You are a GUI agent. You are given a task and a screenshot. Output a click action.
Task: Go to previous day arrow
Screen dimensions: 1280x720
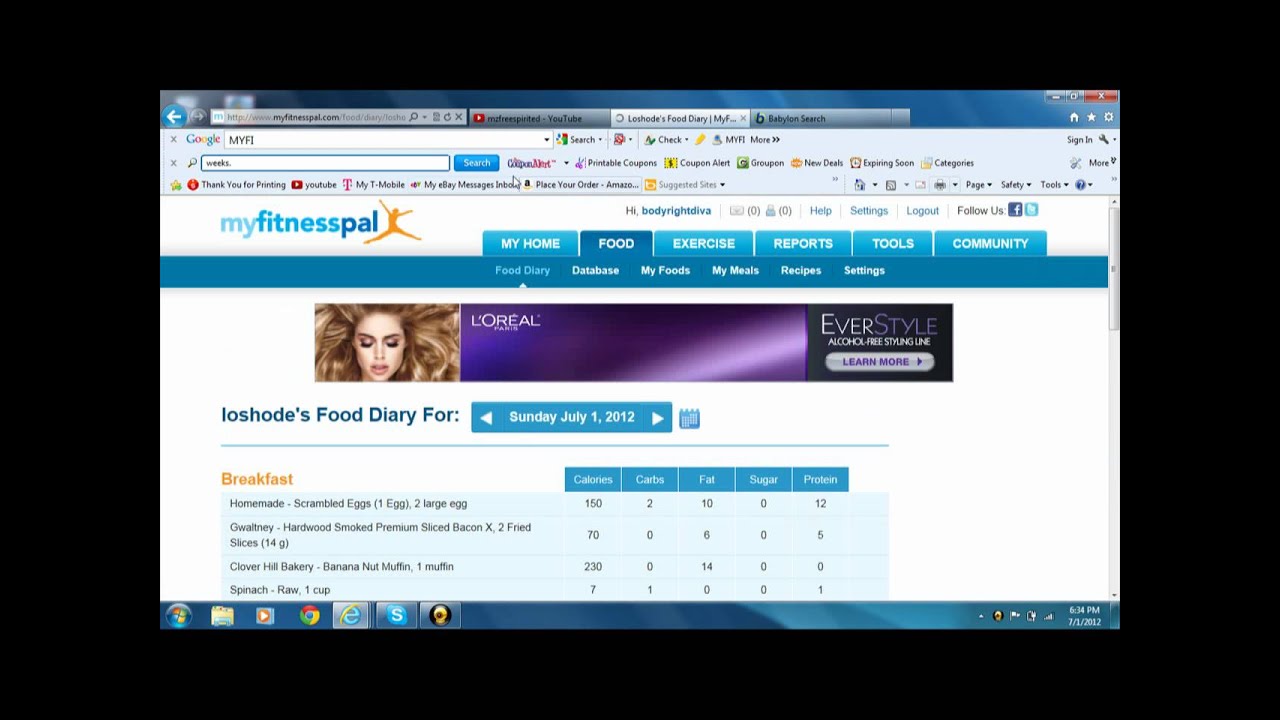[x=486, y=418]
